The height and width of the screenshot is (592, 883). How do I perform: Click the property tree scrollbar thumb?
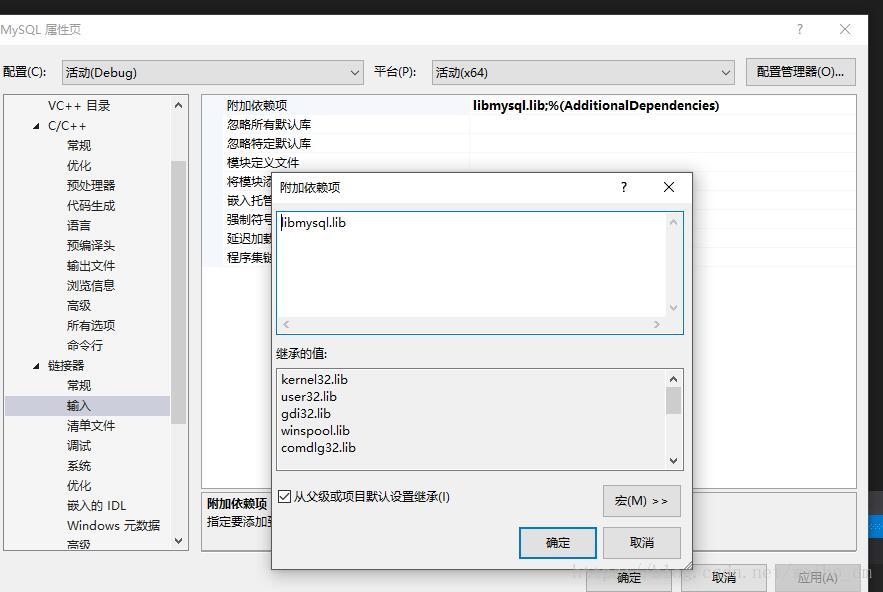179,292
